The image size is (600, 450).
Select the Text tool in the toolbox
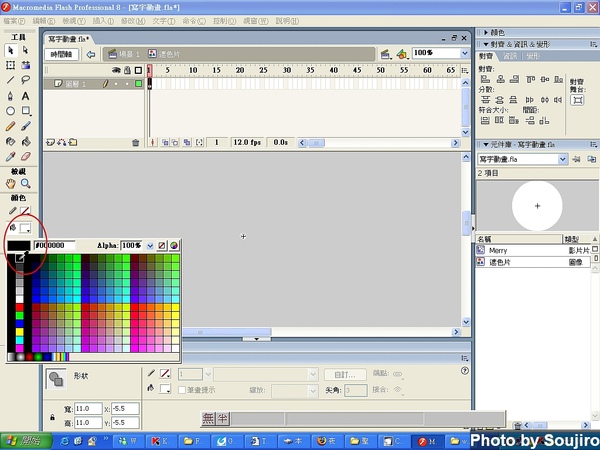[x=26, y=95]
